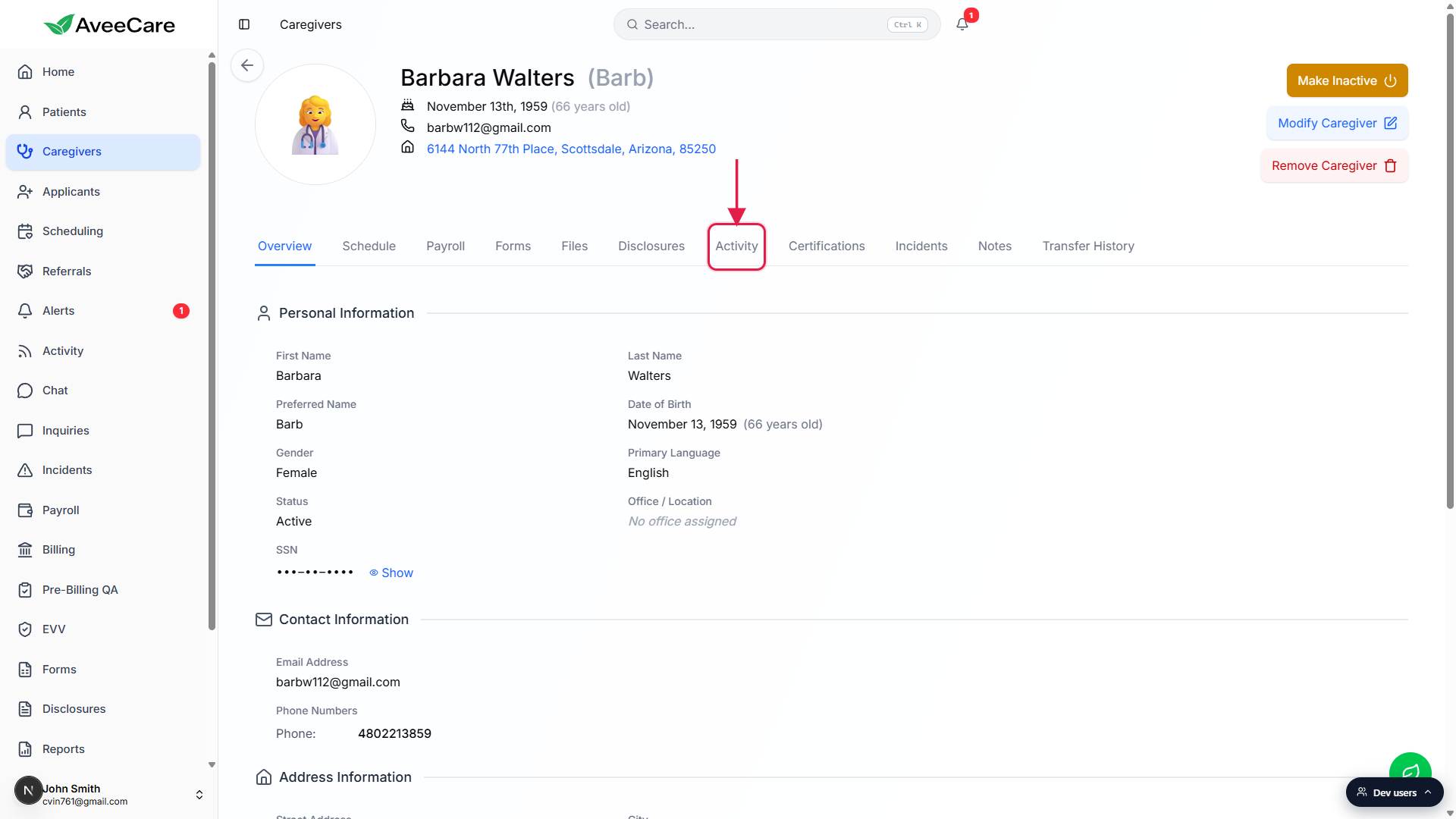The width and height of the screenshot is (1456, 819).
Task: Open the caregiver Incidents tab
Action: click(921, 246)
